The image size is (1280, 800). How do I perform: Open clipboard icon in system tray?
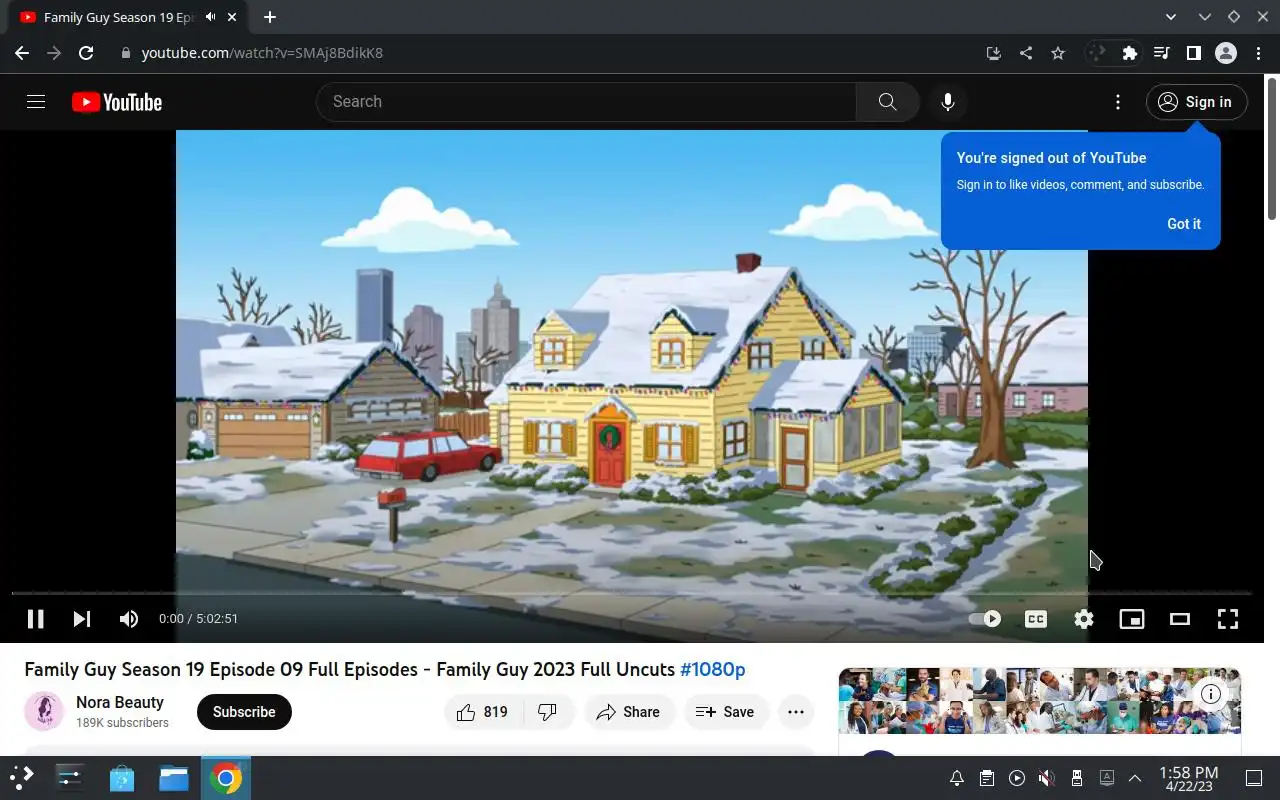click(987, 778)
